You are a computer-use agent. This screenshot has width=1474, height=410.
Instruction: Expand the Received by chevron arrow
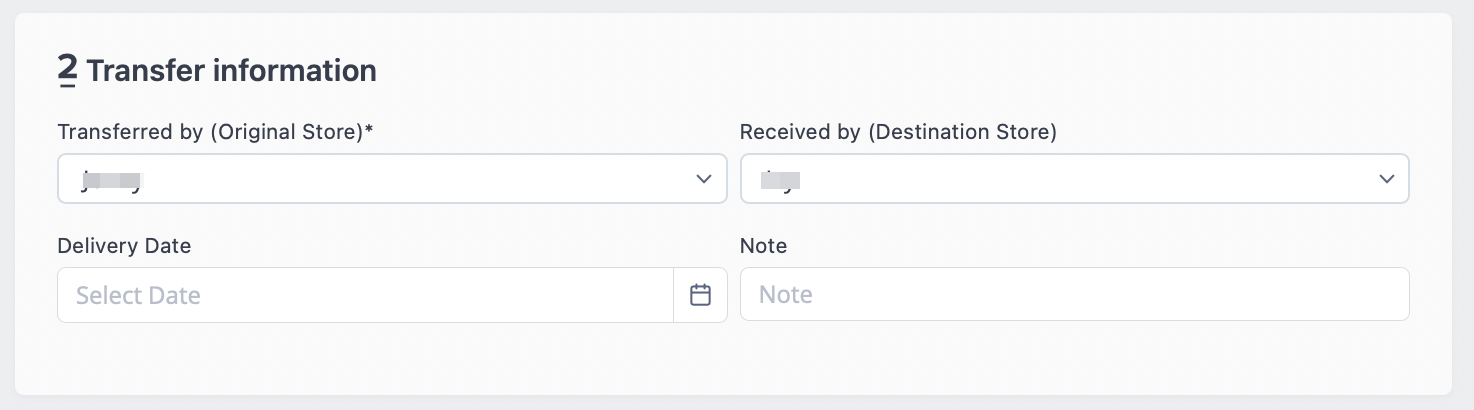pos(1386,179)
